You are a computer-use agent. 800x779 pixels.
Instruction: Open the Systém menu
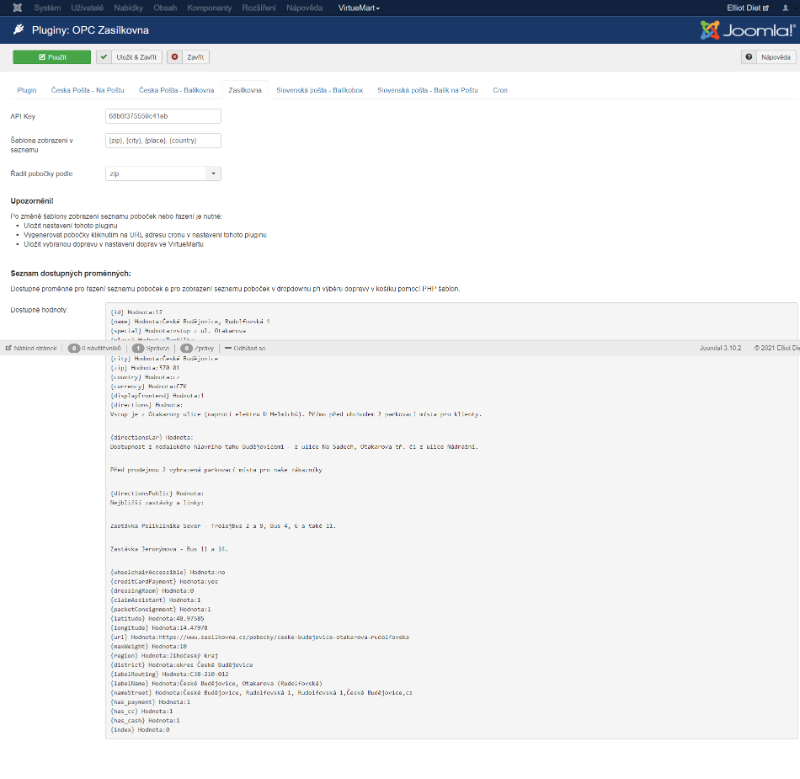point(47,8)
